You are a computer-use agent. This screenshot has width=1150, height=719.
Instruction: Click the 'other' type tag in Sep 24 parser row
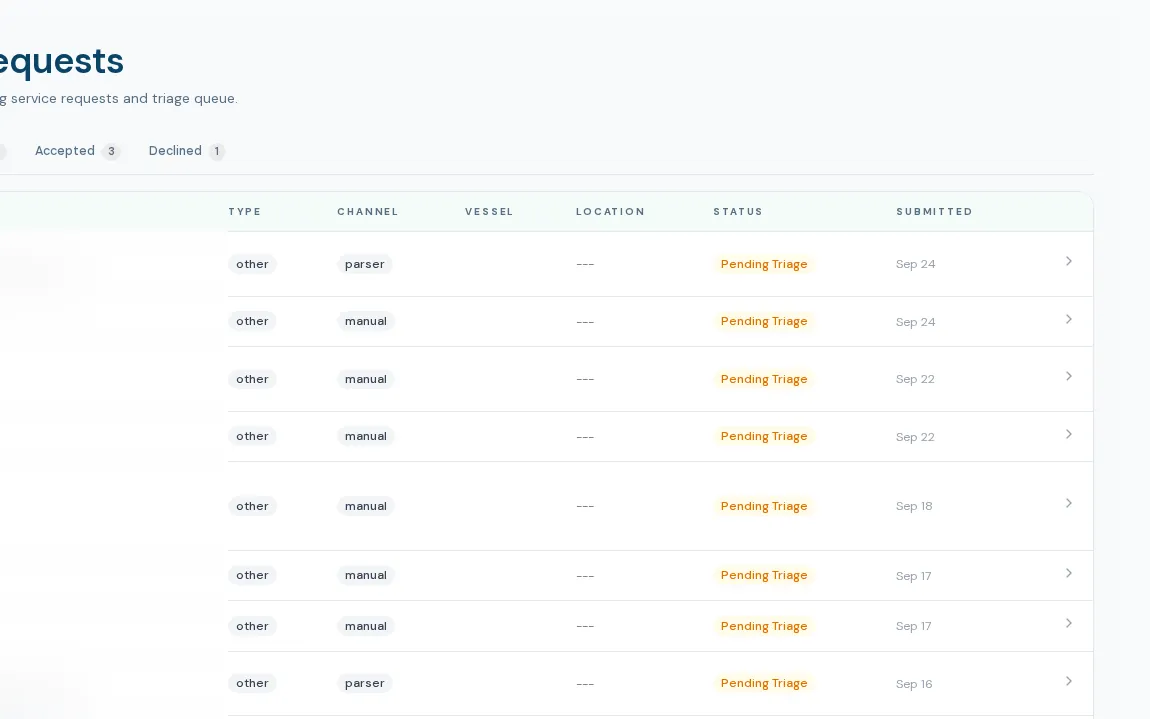pyautogui.click(x=252, y=264)
